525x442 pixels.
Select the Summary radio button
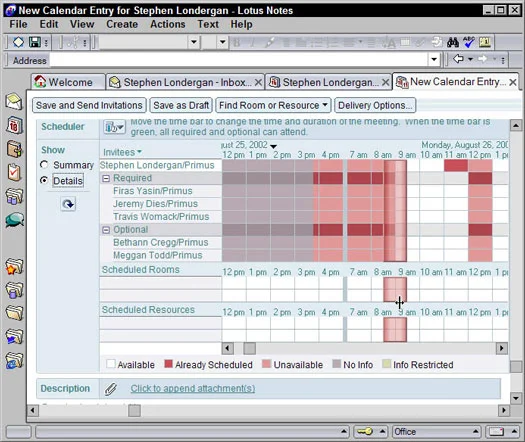click(44, 165)
